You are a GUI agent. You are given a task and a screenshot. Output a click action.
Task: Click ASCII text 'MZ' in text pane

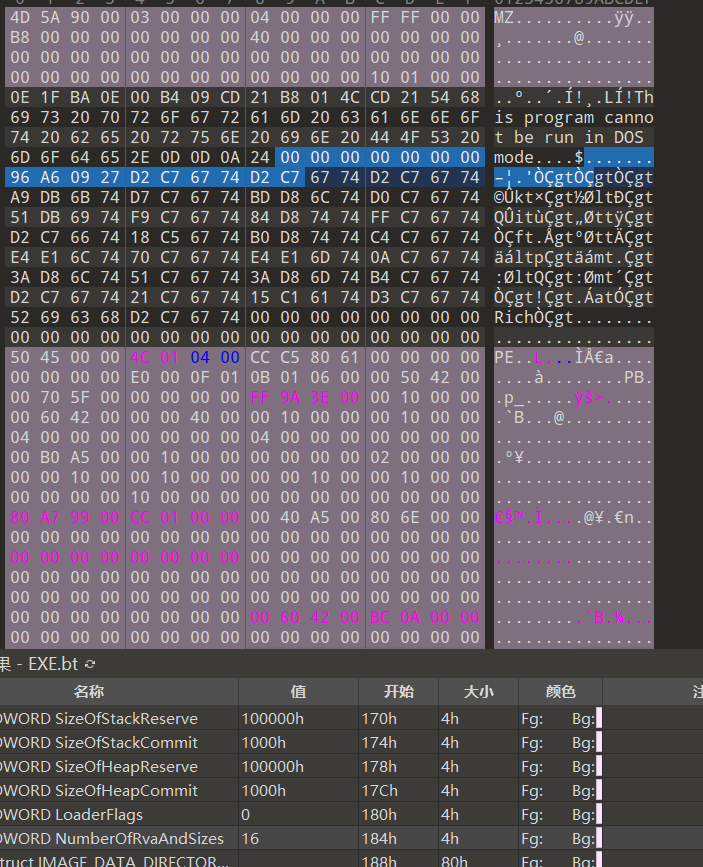(x=504, y=17)
